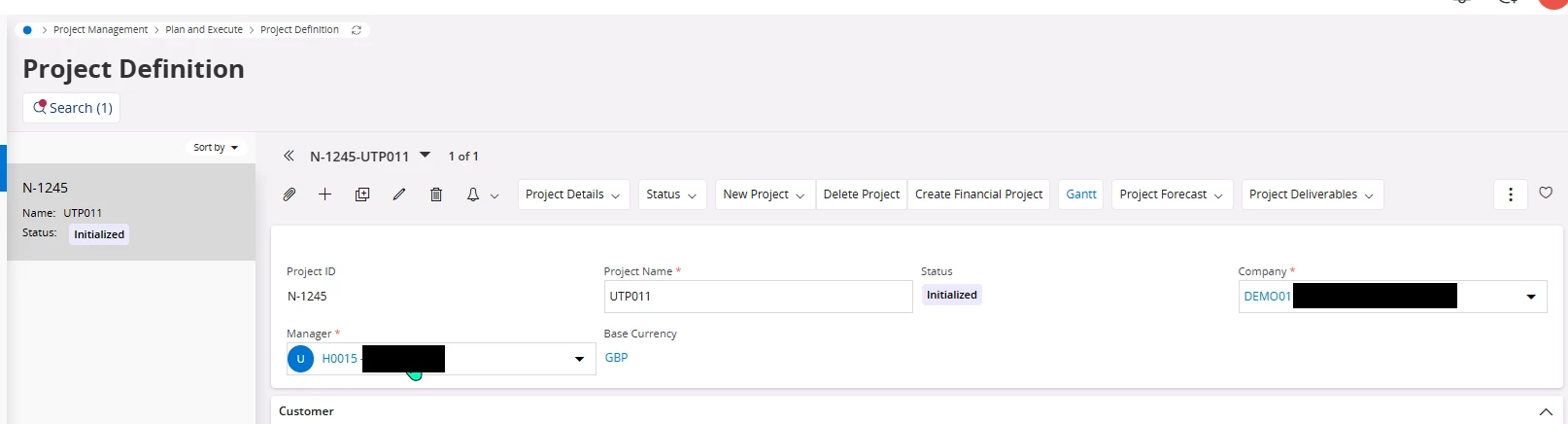The image size is (1568, 424).
Task: Collapse the record list with double-chevron
Action: click(289, 156)
